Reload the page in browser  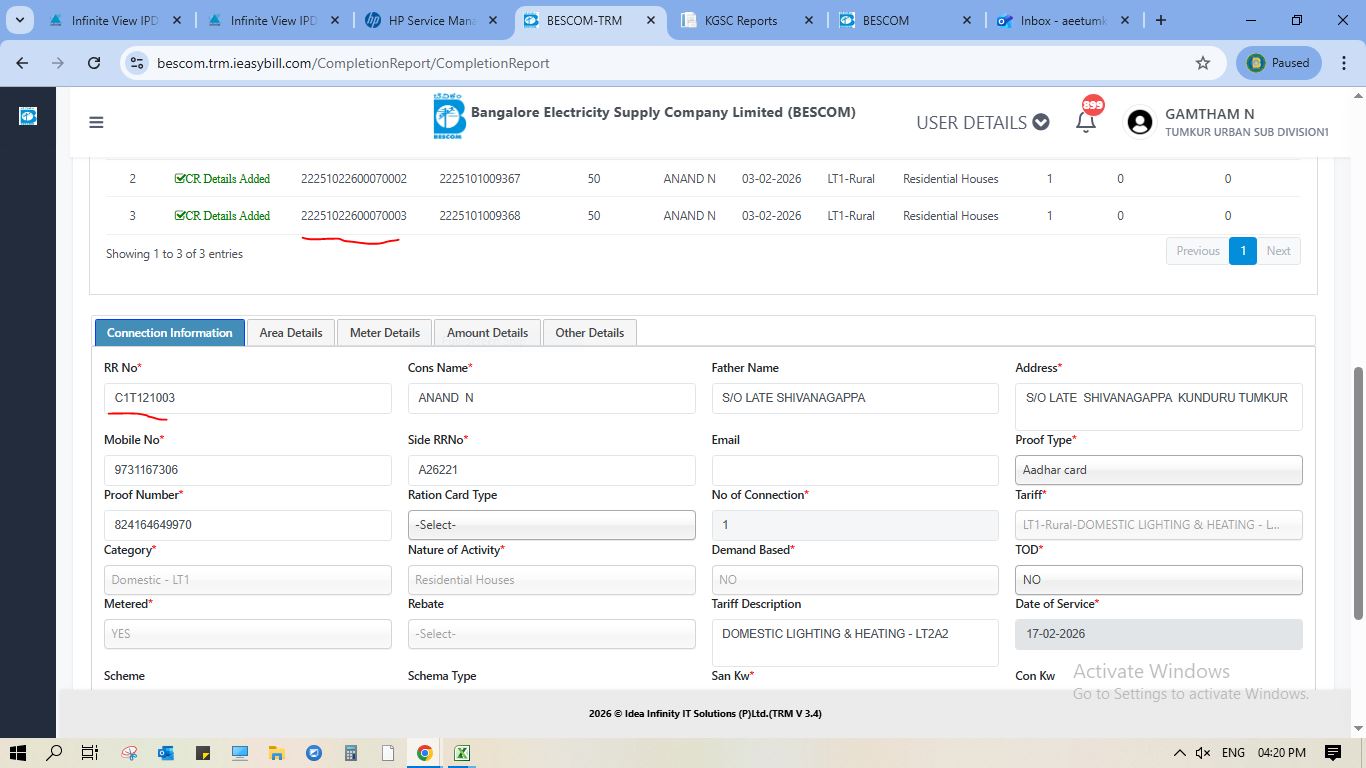click(94, 63)
